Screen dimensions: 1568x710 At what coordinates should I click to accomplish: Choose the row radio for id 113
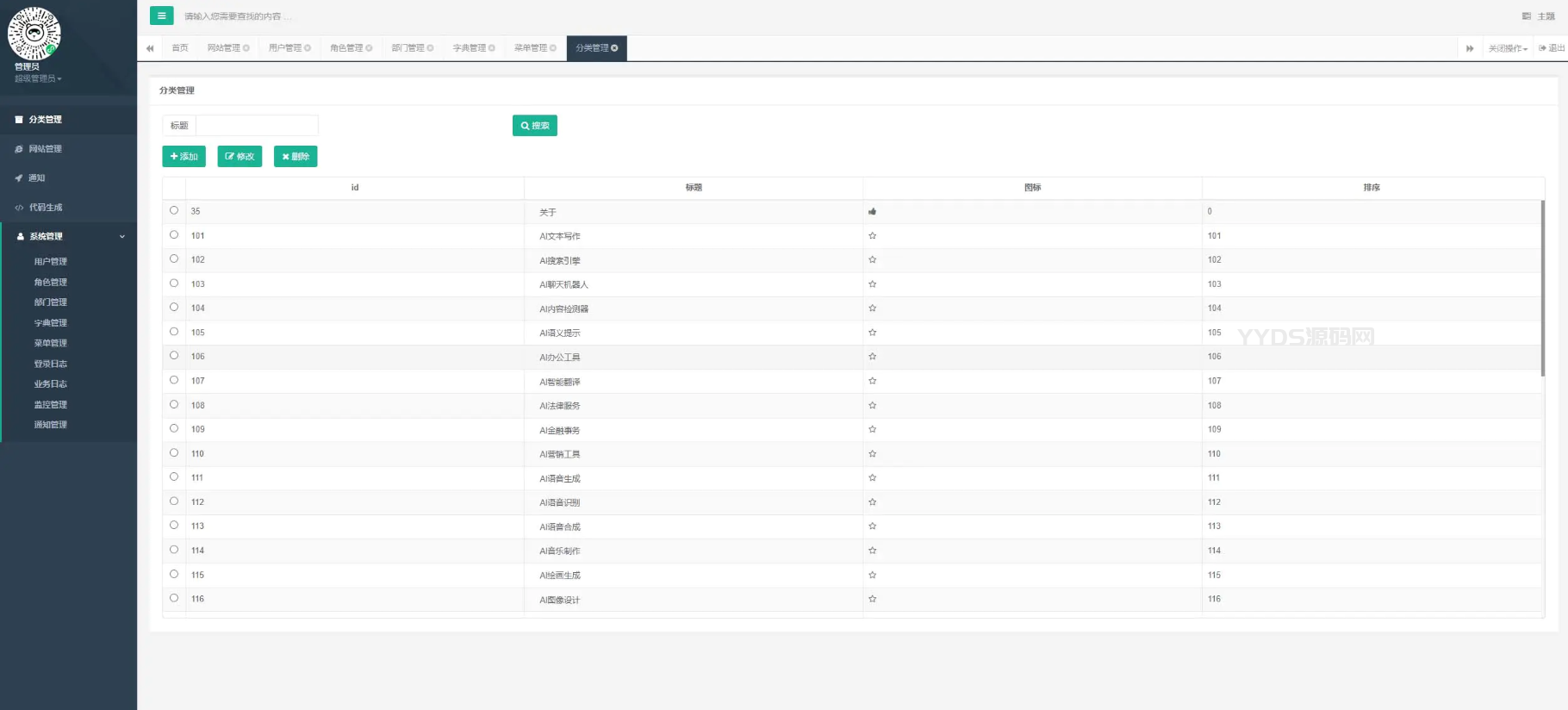pyautogui.click(x=174, y=525)
